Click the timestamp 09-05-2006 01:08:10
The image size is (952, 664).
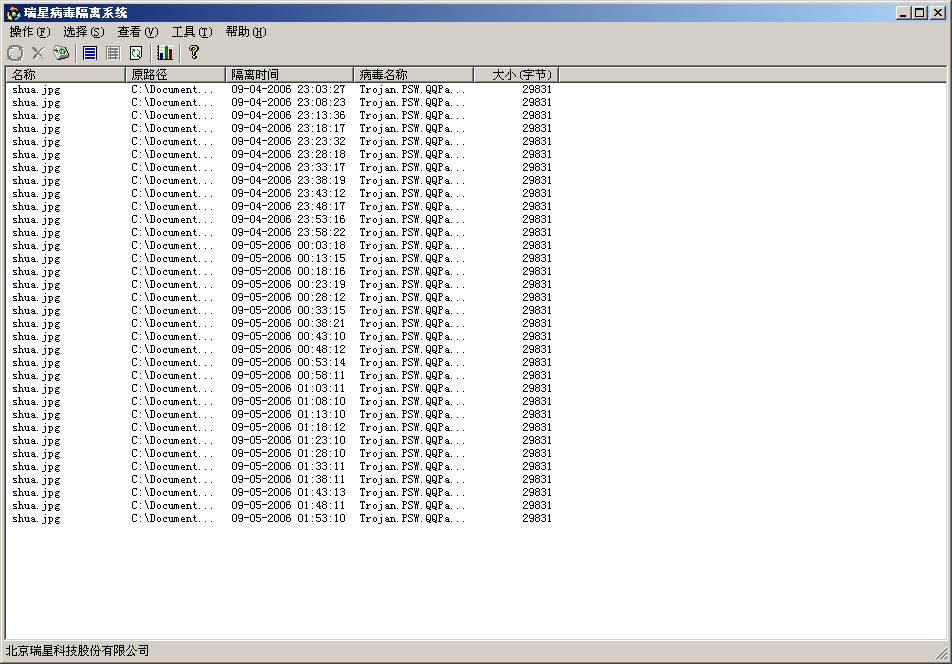coord(288,402)
